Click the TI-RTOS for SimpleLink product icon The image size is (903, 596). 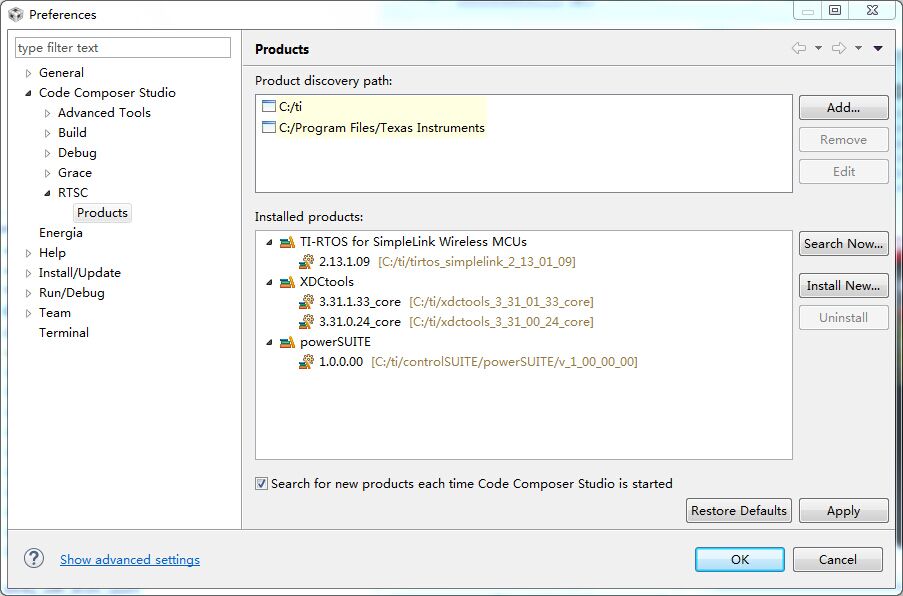pos(287,242)
